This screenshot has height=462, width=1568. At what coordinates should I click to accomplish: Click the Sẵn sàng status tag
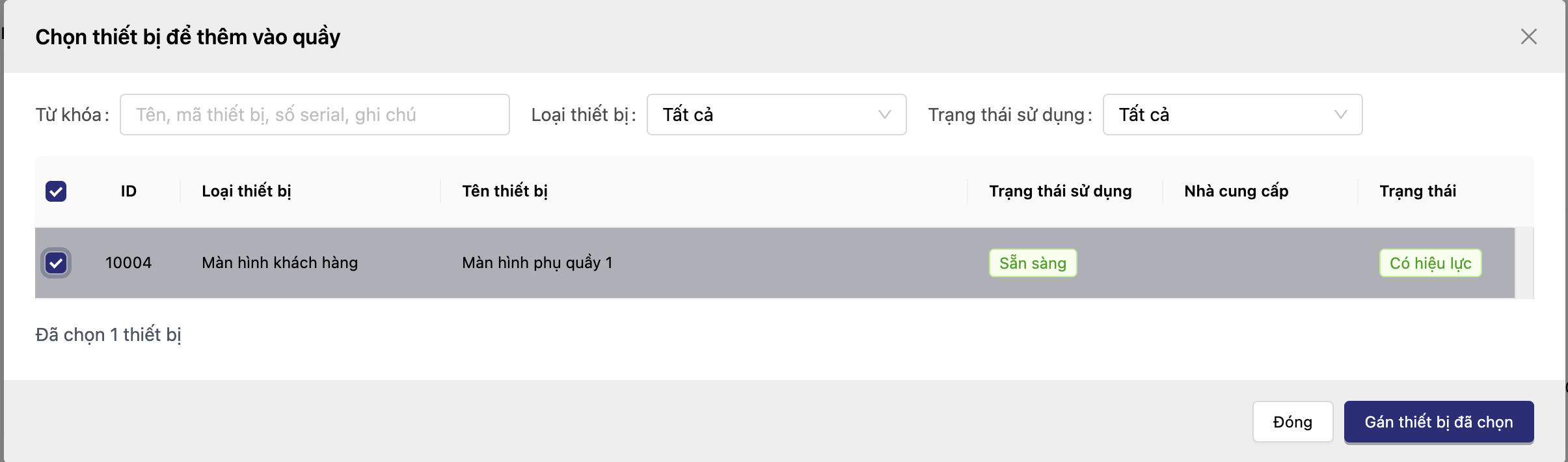pyautogui.click(x=1033, y=263)
